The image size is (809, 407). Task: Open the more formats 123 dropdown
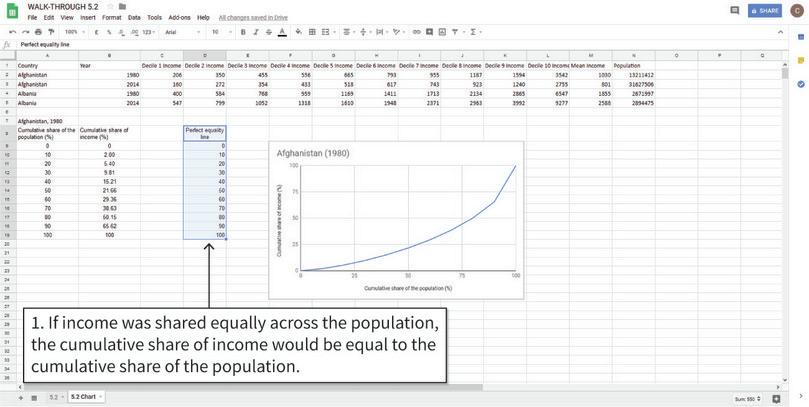[149, 32]
